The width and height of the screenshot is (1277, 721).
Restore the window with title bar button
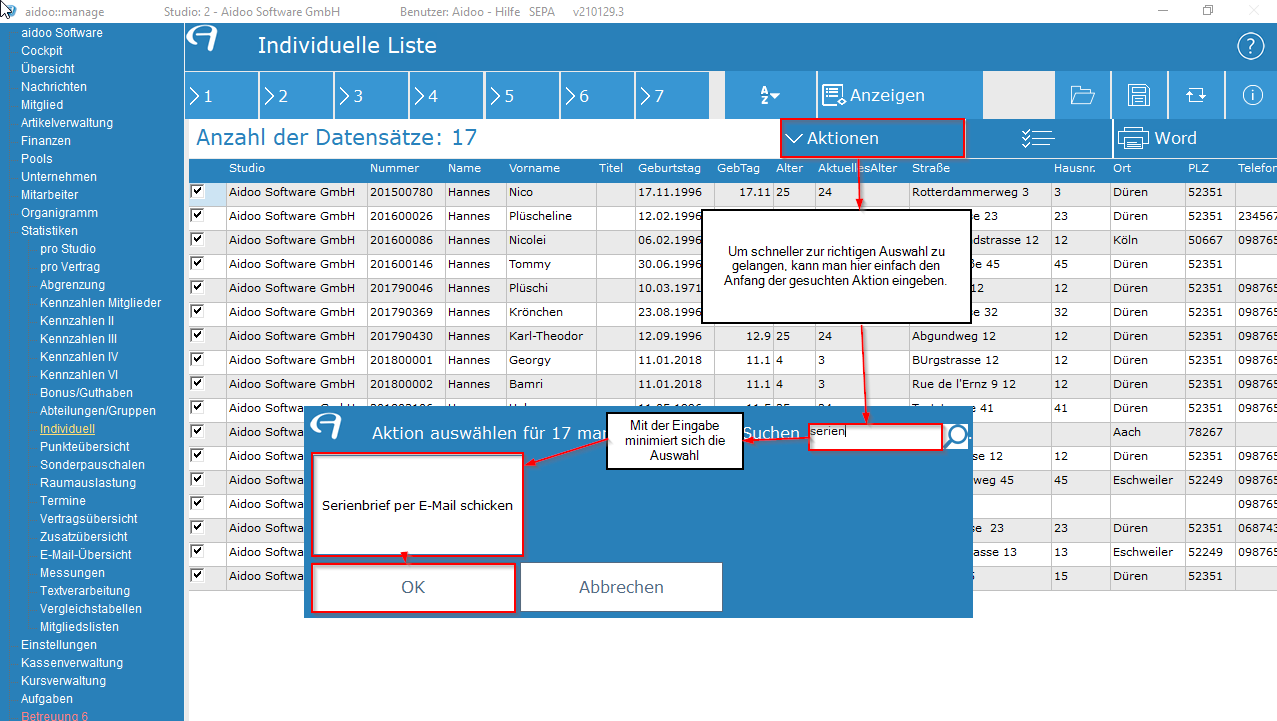pos(1208,11)
